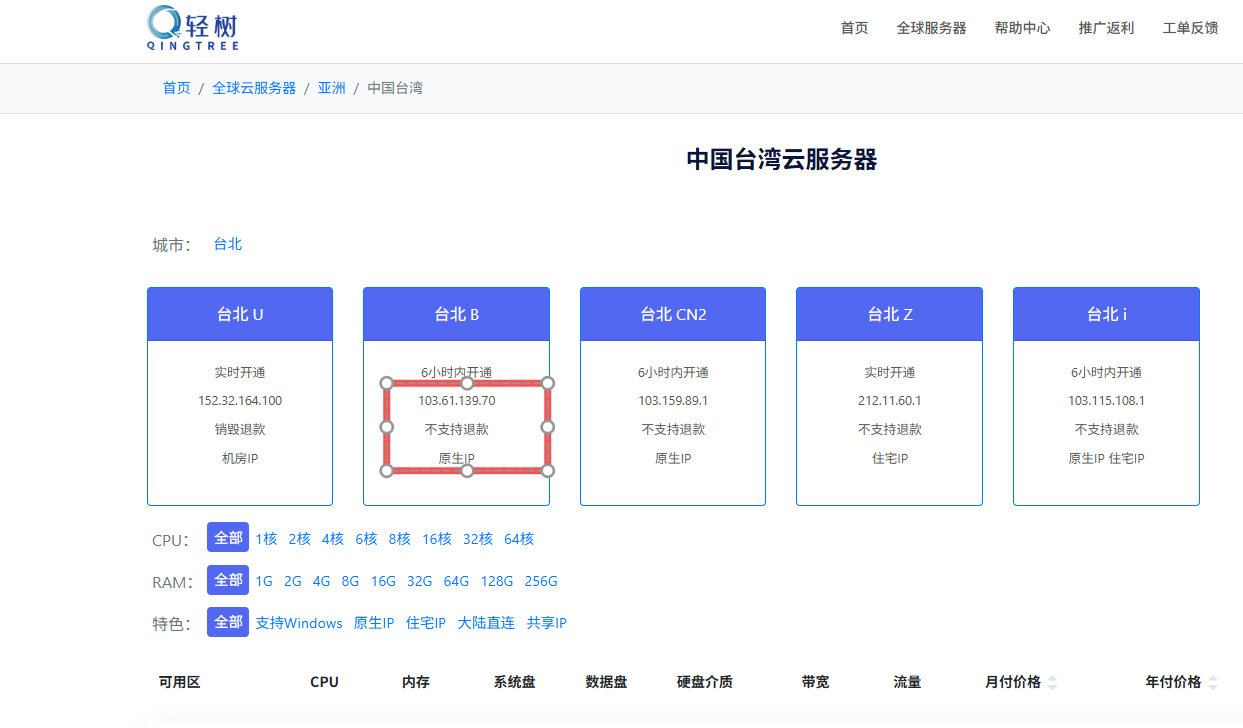This screenshot has width=1243, height=728.
Task: Click the QingTree logo icon
Action: pos(165,24)
